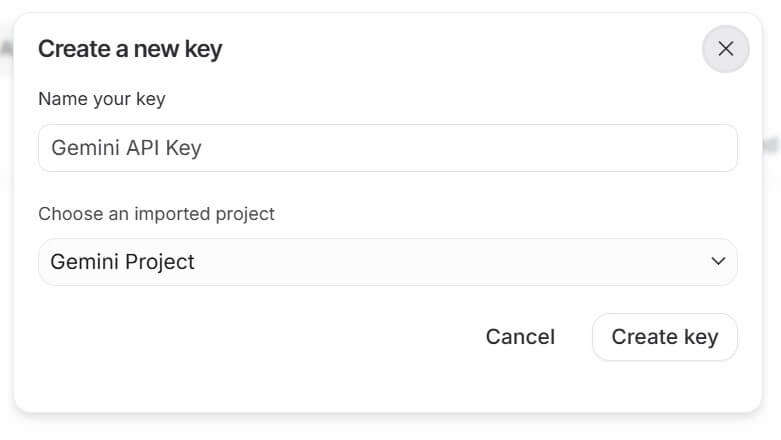Show project options via the down arrow
781x440 pixels.
pyautogui.click(x=717, y=261)
